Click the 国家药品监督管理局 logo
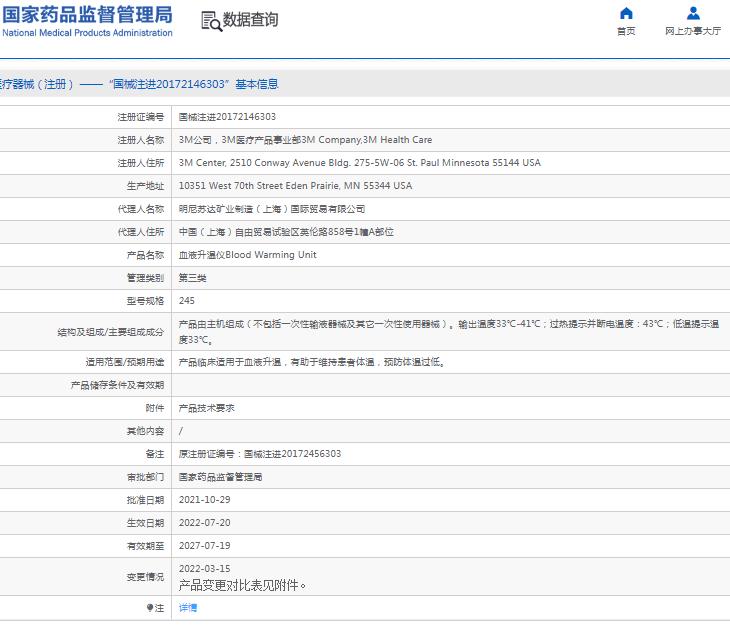 coord(86,14)
